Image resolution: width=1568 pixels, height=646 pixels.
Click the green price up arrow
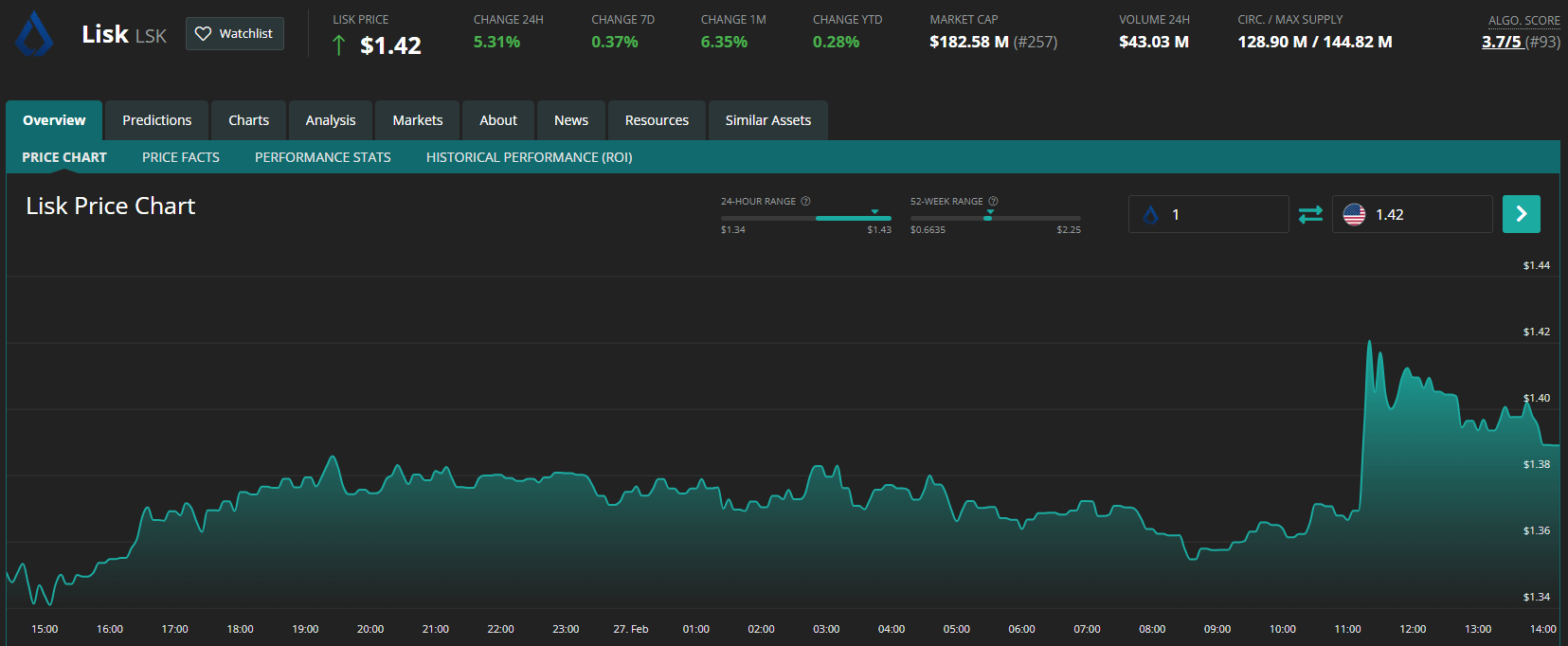pyautogui.click(x=338, y=45)
